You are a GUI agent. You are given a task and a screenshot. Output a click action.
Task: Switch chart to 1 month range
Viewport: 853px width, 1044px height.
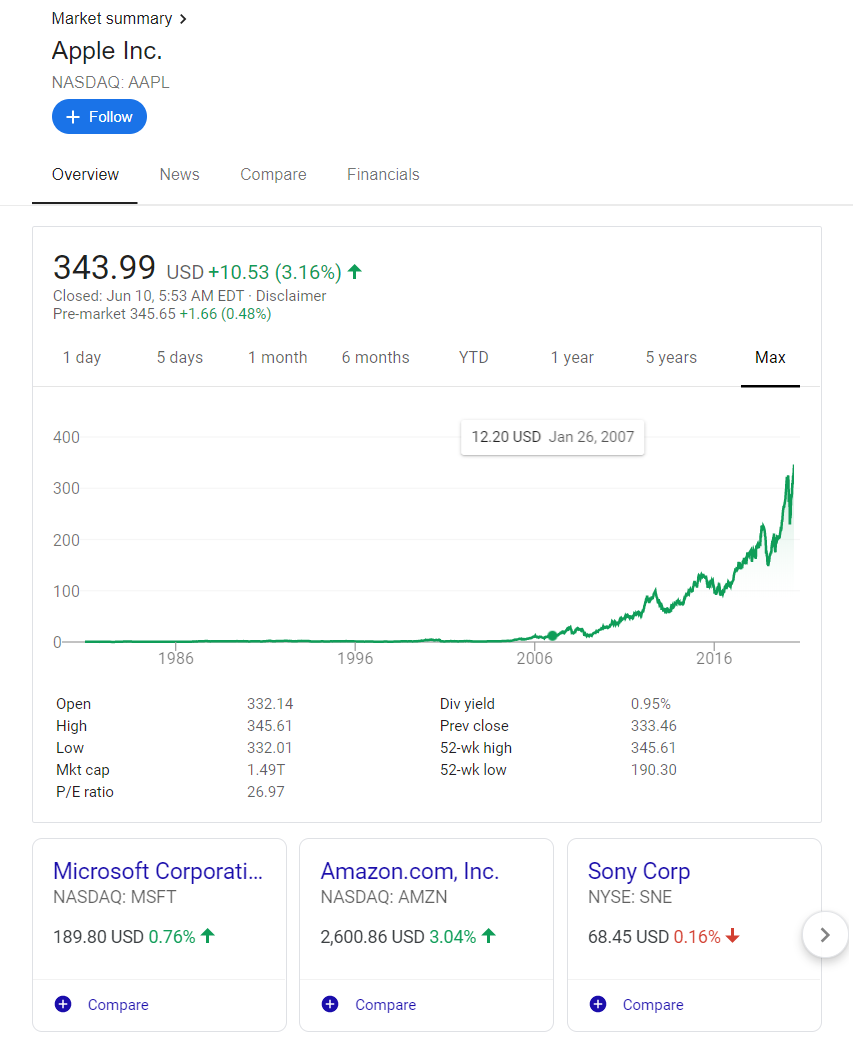point(277,357)
